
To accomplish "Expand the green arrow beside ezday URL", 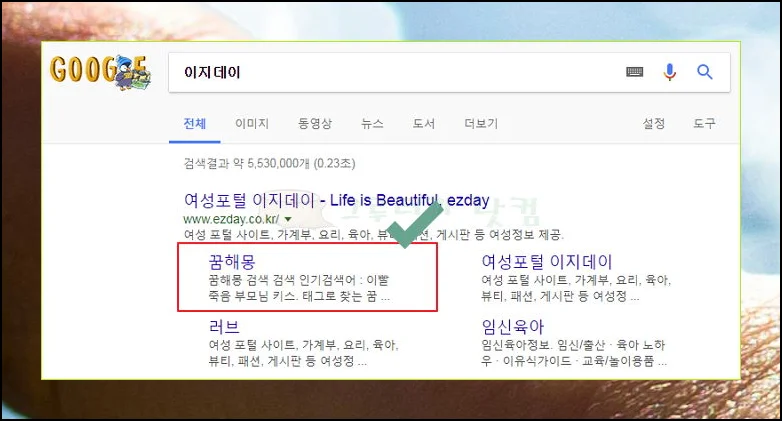I will tap(288, 219).
